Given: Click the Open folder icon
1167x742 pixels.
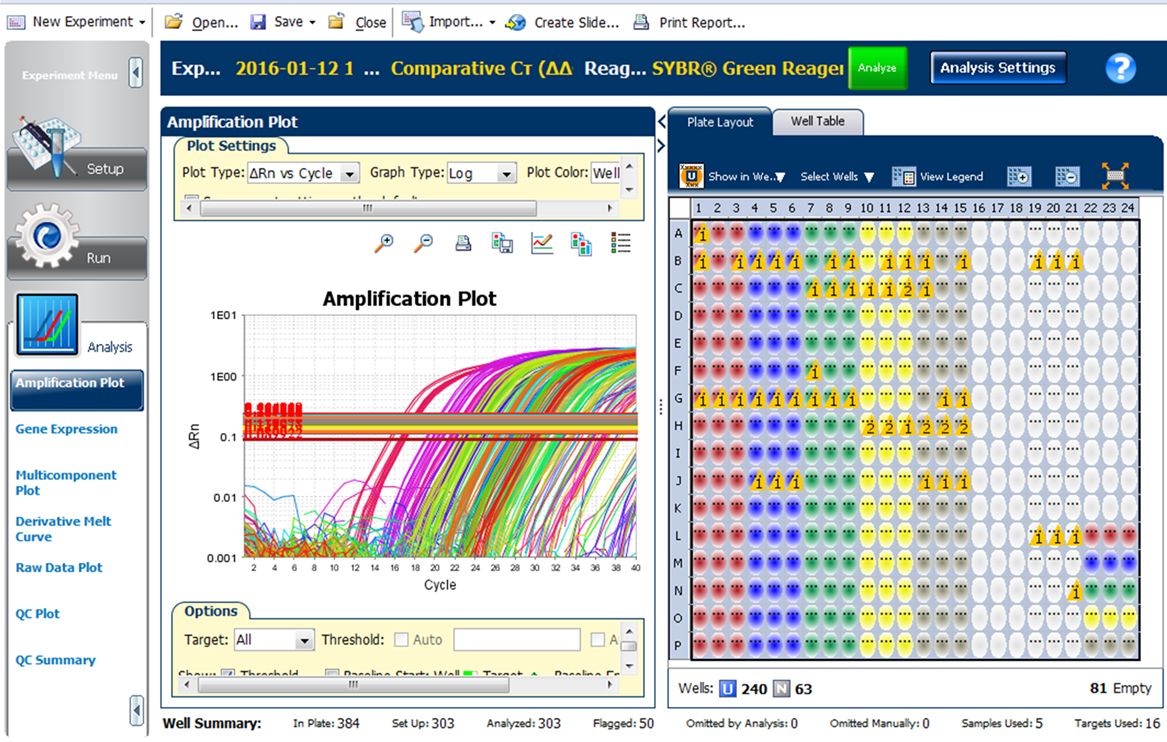Looking at the screenshot, I should pos(173,22).
